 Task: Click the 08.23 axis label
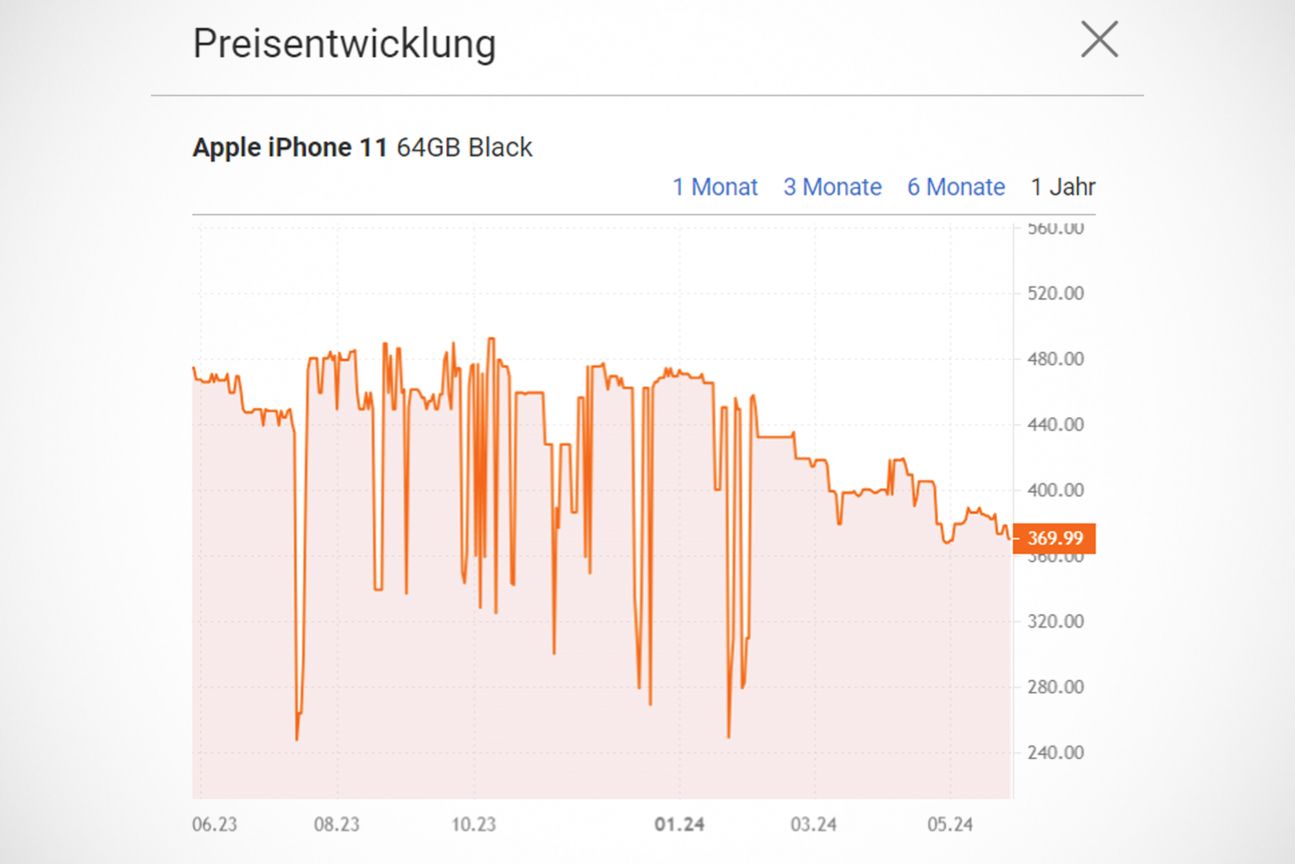pos(338,825)
